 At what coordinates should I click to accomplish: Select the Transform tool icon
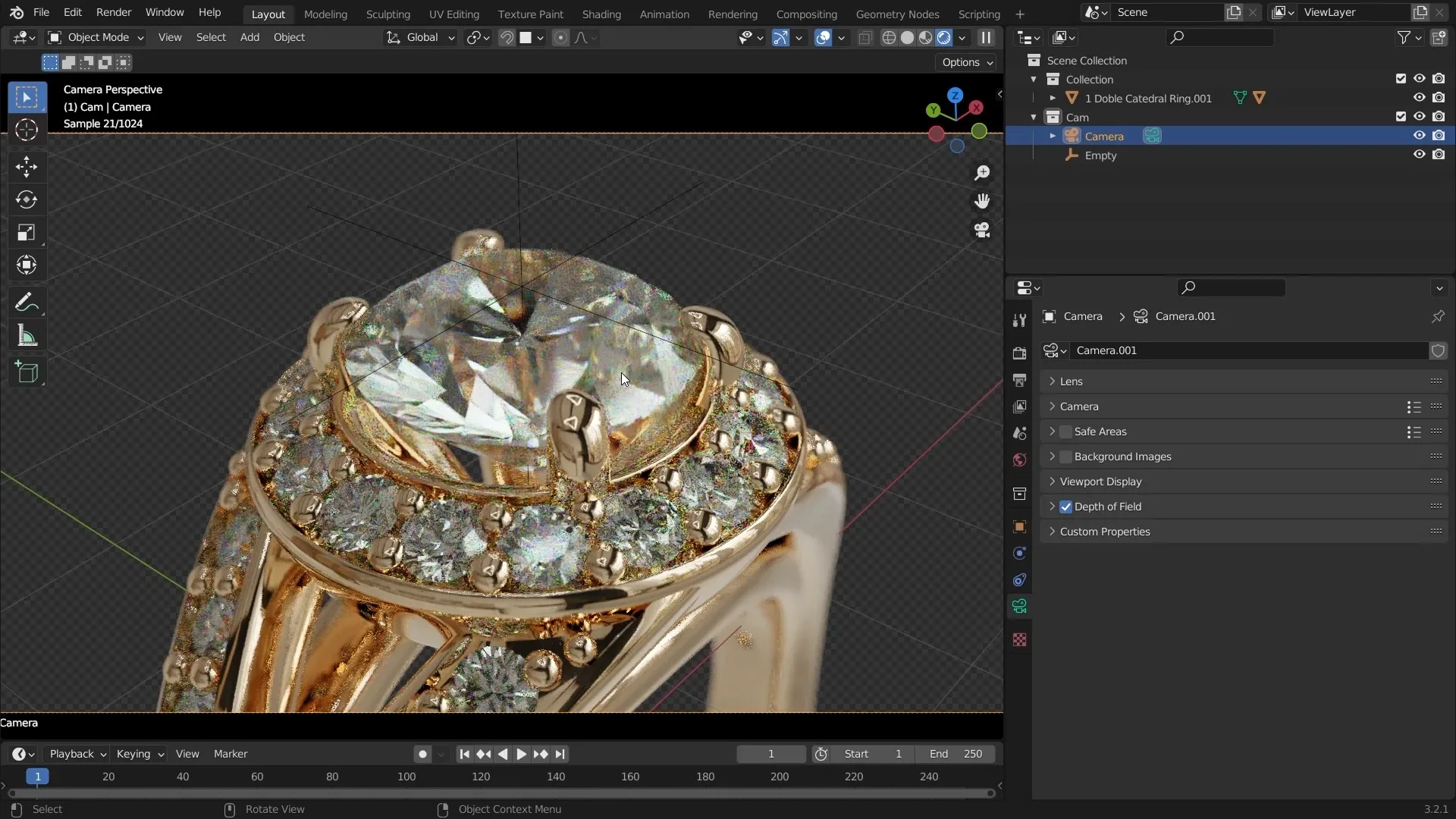[26, 265]
